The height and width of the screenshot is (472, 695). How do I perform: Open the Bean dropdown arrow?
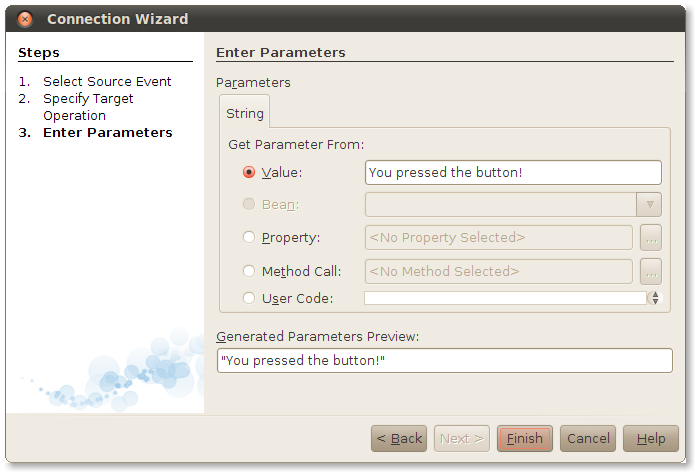649,205
